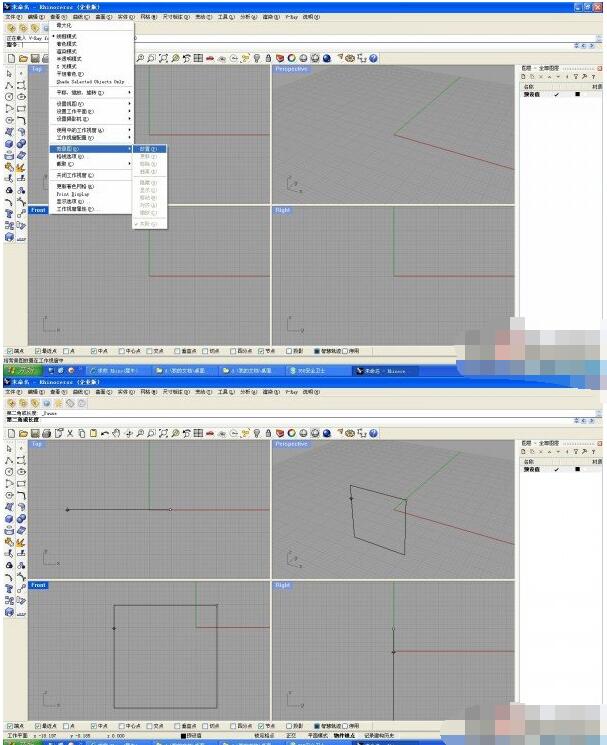Click Hide lightbulb icon in lower Rhino window
Viewport: 607px width, 745px height.
click(x=257, y=433)
